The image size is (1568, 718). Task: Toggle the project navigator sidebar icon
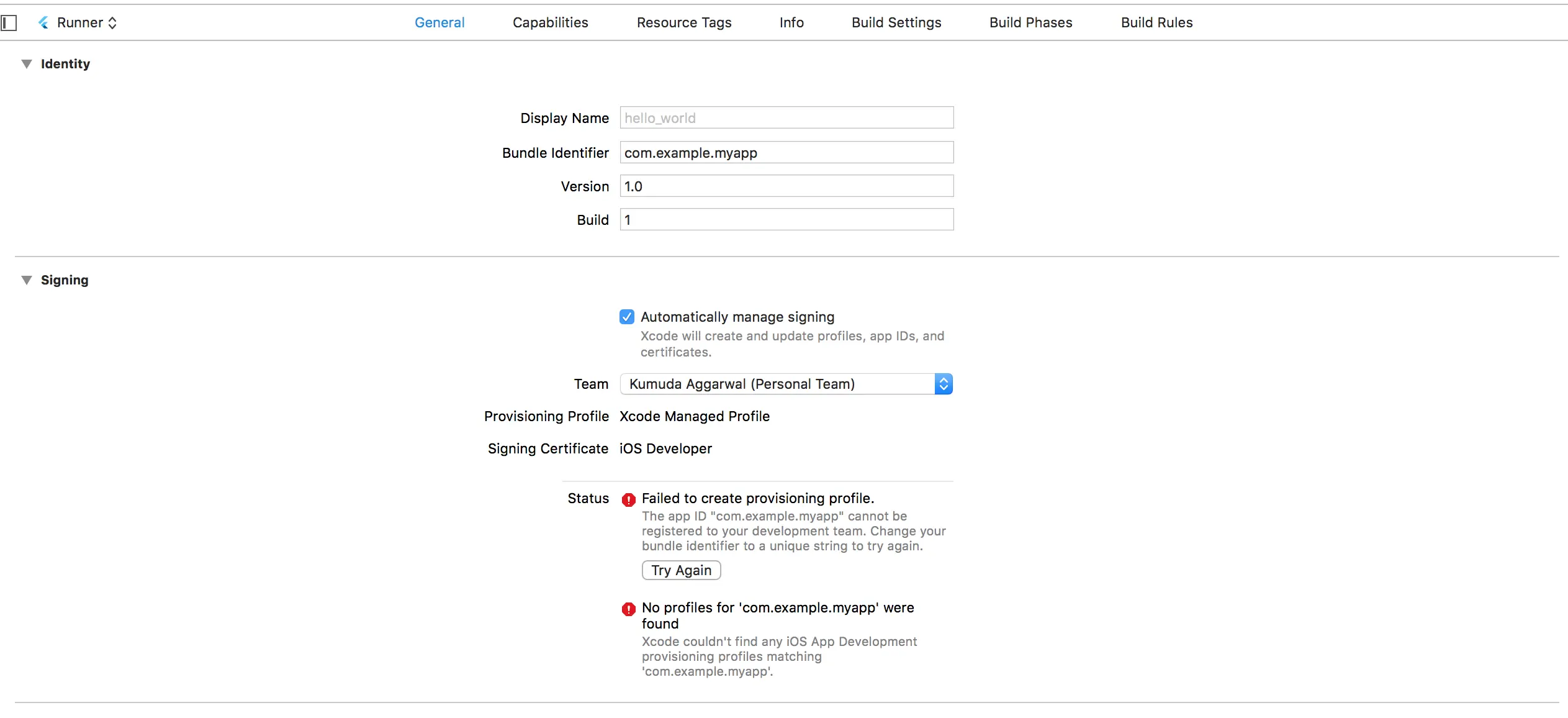(x=9, y=23)
